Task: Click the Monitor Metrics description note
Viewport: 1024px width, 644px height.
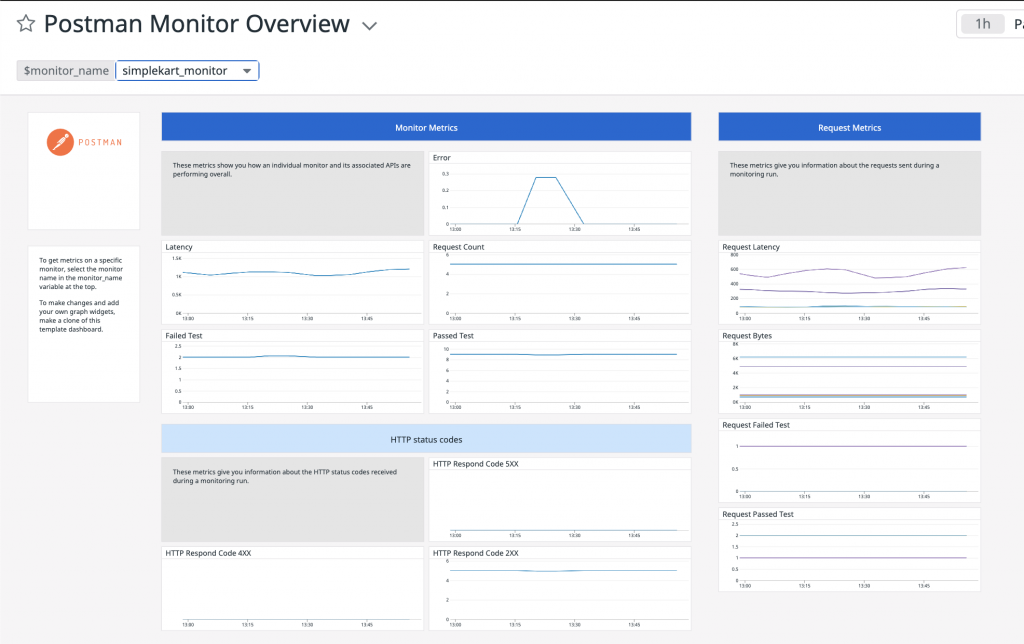Action: click(x=293, y=193)
